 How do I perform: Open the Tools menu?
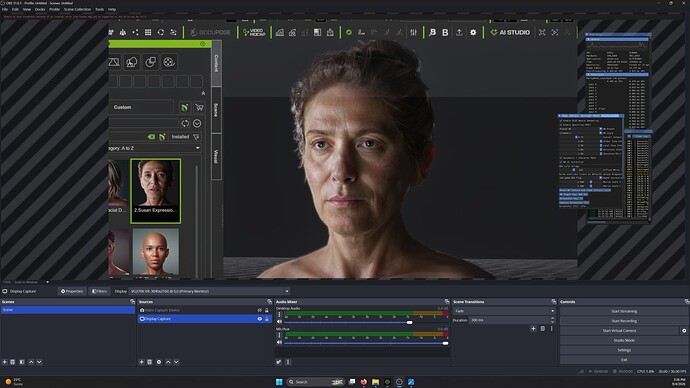coord(99,9)
